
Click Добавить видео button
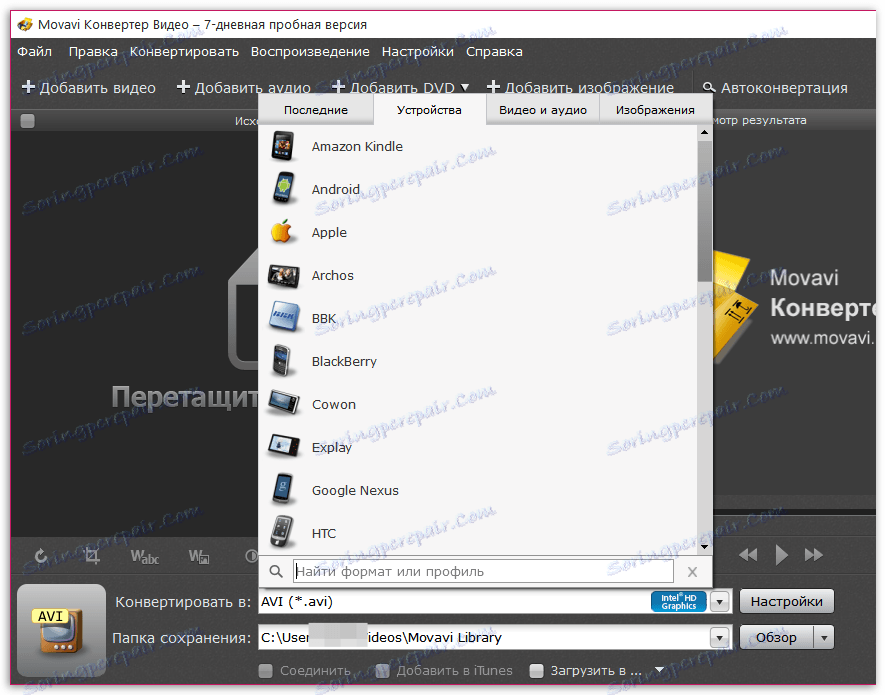click(x=89, y=88)
